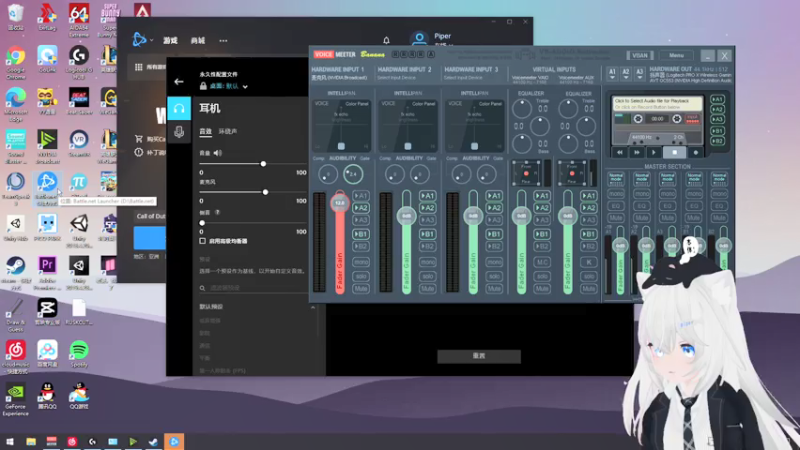Click the red Hardware Input 1 fader knob
This screenshot has height=450, width=800.
(340, 203)
